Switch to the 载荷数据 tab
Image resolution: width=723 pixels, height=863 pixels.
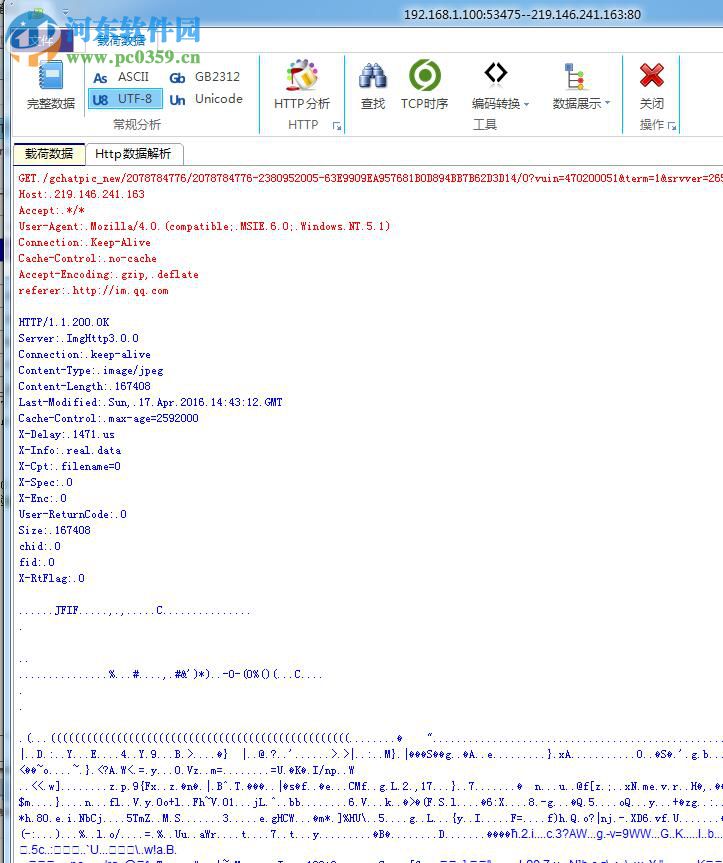[49, 154]
